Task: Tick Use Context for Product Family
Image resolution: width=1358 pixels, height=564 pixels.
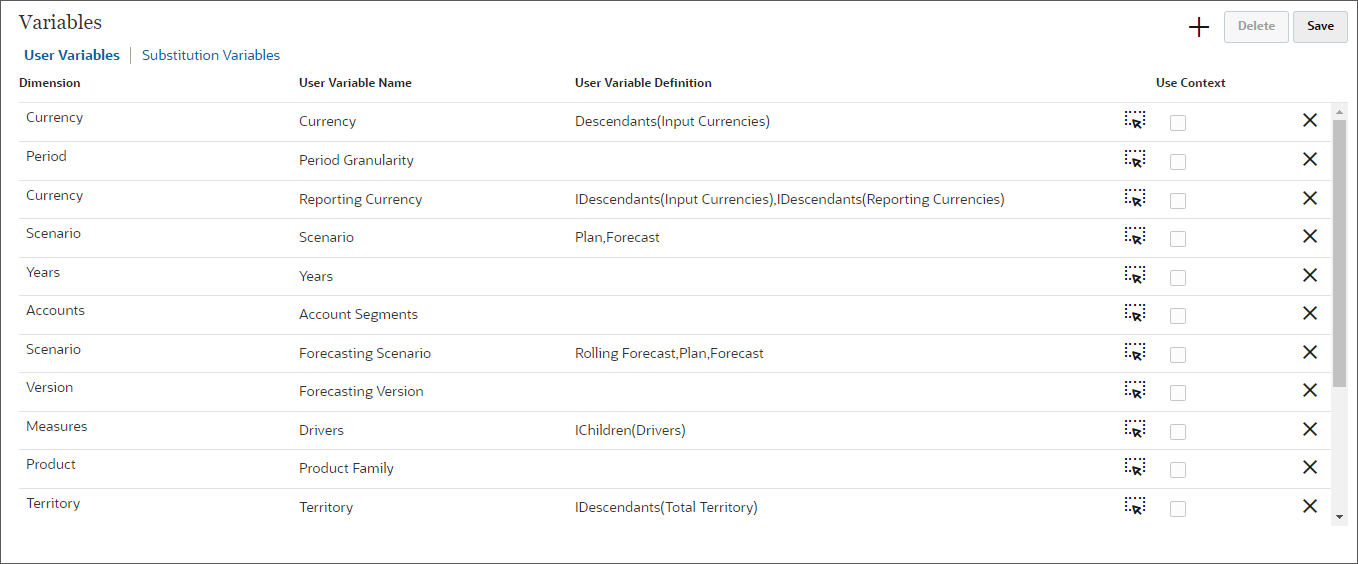Action: tap(1178, 470)
